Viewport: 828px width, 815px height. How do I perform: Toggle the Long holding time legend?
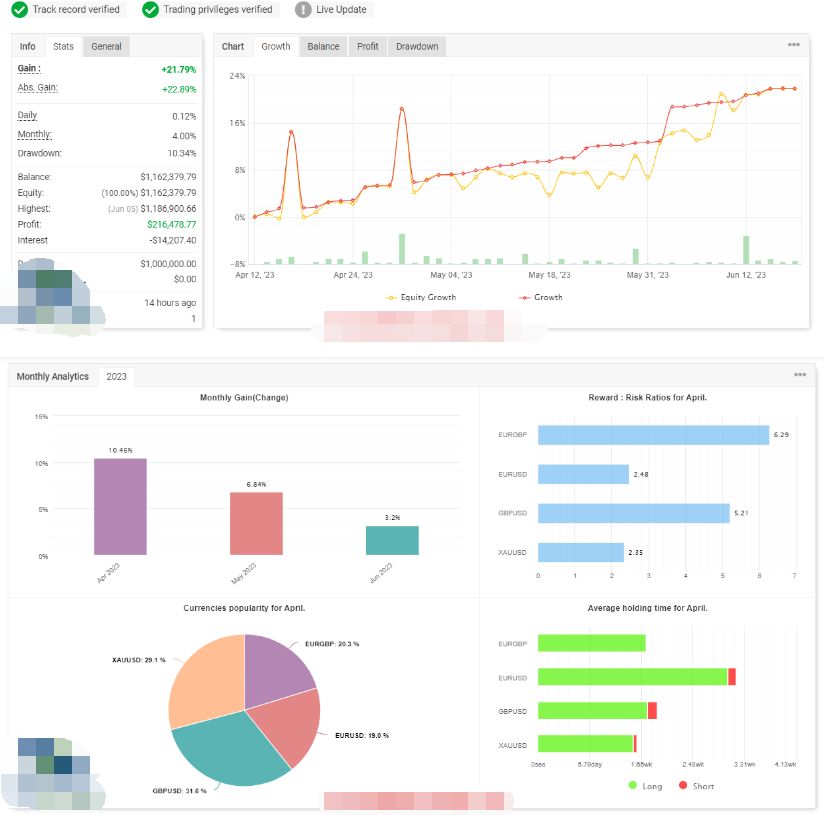point(646,786)
